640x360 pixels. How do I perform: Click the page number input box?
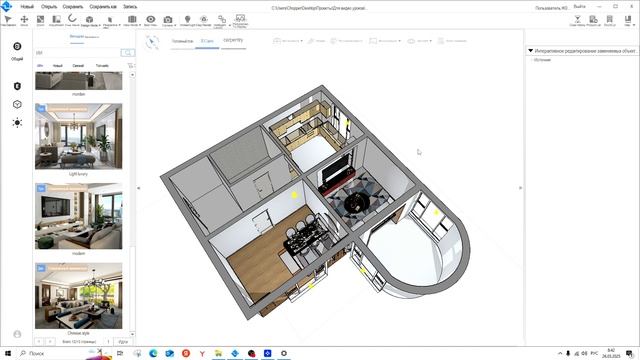(x=109, y=341)
